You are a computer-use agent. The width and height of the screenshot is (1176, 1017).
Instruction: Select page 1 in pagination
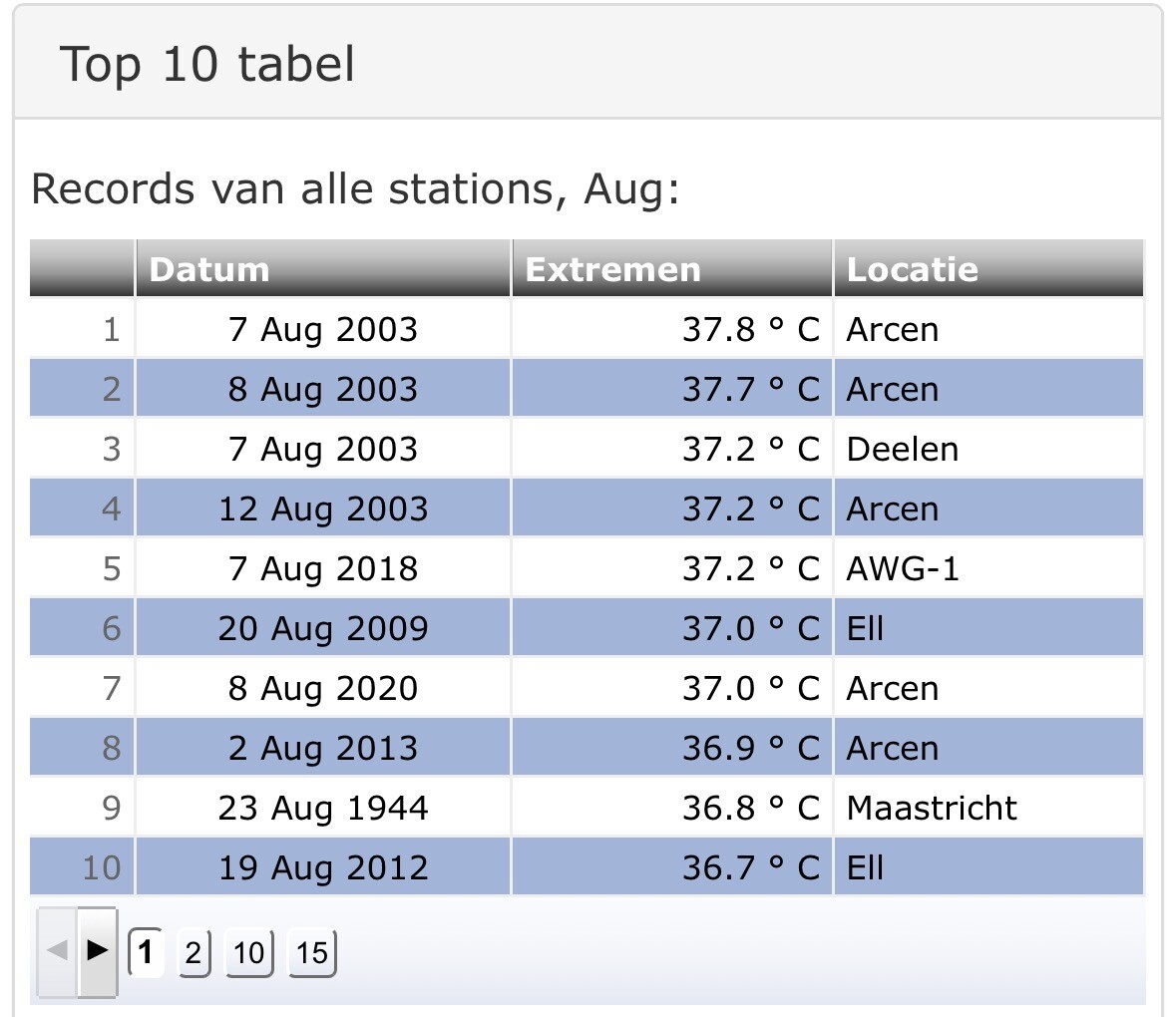pos(146,952)
